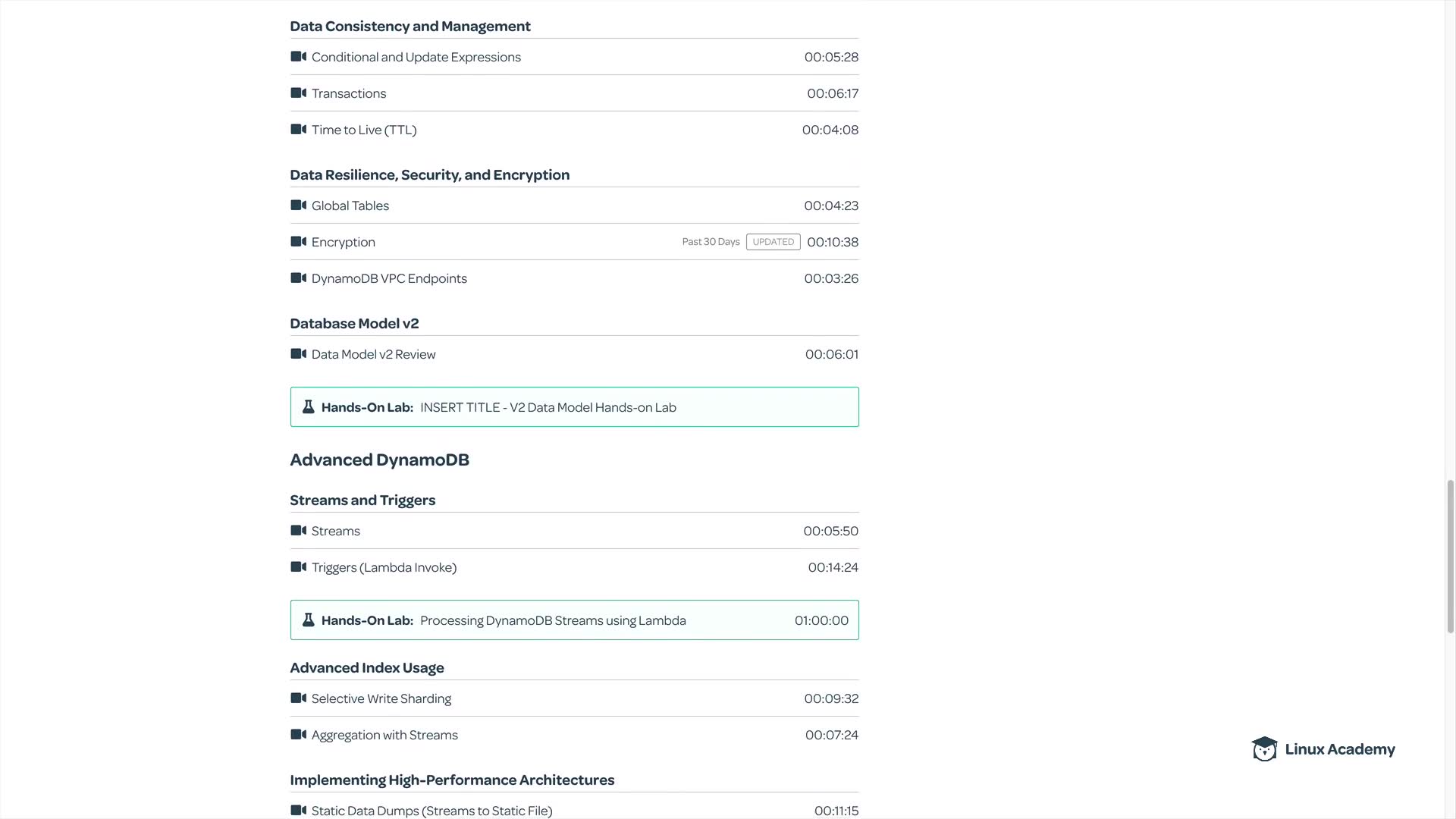Click the video icon beside Streams lesson

(x=298, y=531)
